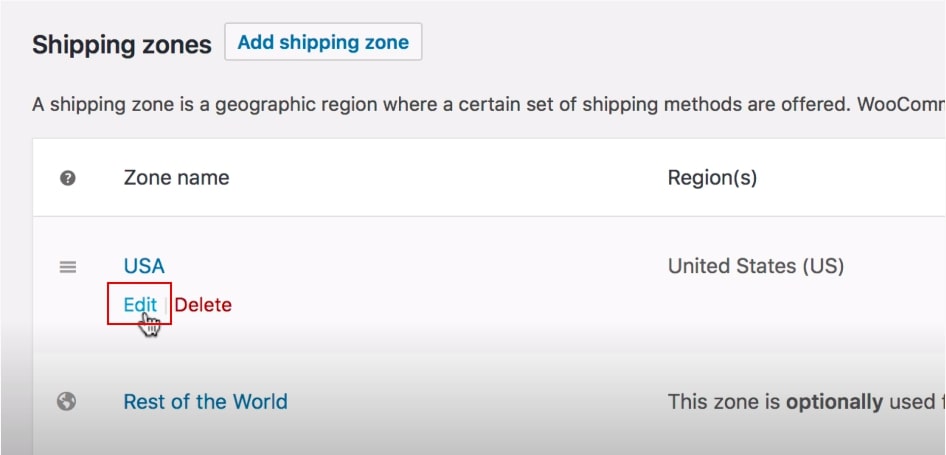Select the United States (US) region text

pos(756,266)
